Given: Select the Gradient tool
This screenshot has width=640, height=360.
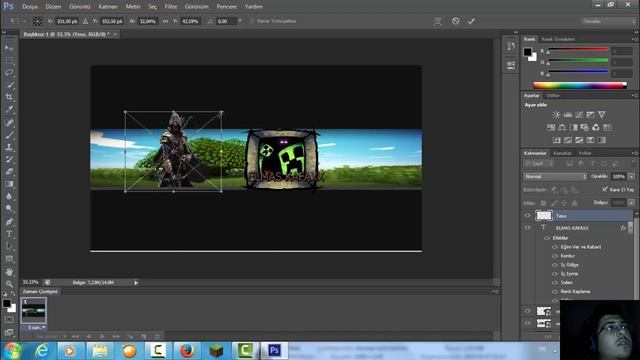Looking at the screenshot, I should tap(9, 184).
